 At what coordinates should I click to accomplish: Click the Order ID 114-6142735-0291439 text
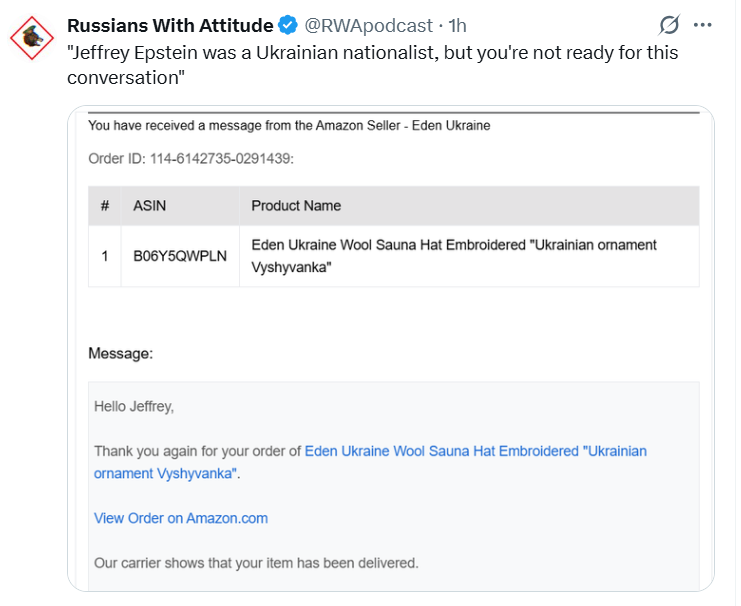(191, 158)
